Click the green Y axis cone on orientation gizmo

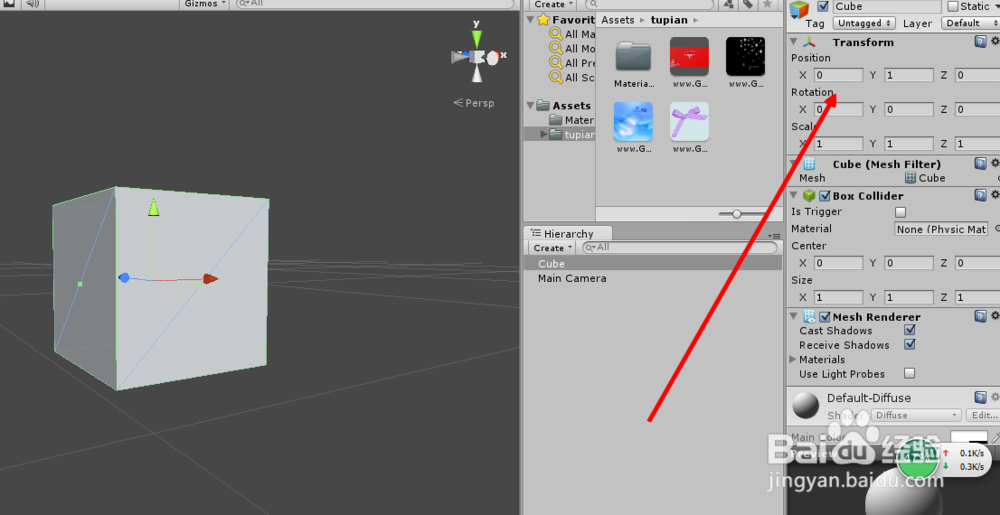coord(476,38)
